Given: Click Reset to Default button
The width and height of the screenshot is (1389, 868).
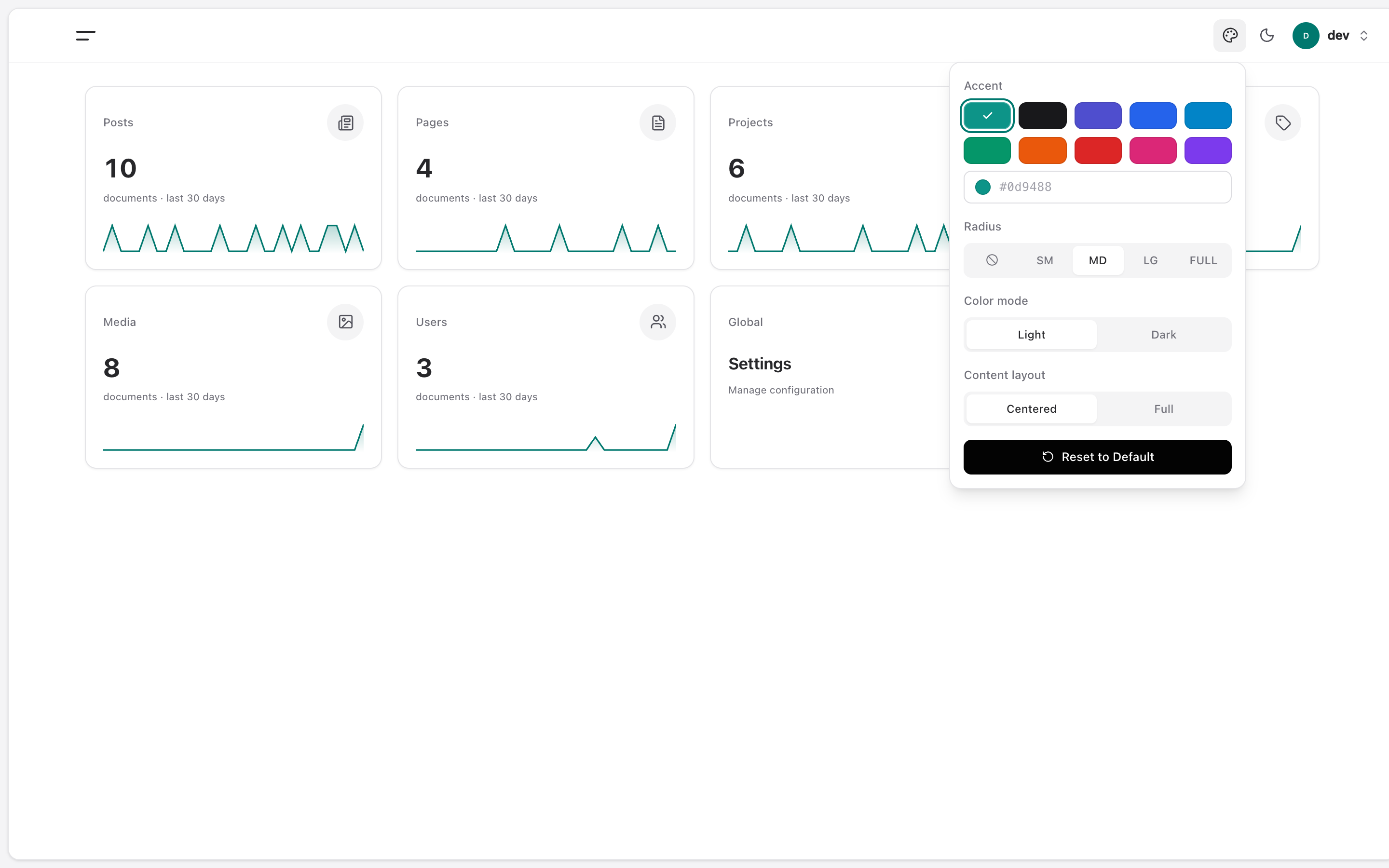Looking at the screenshot, I should point(1097,457).
